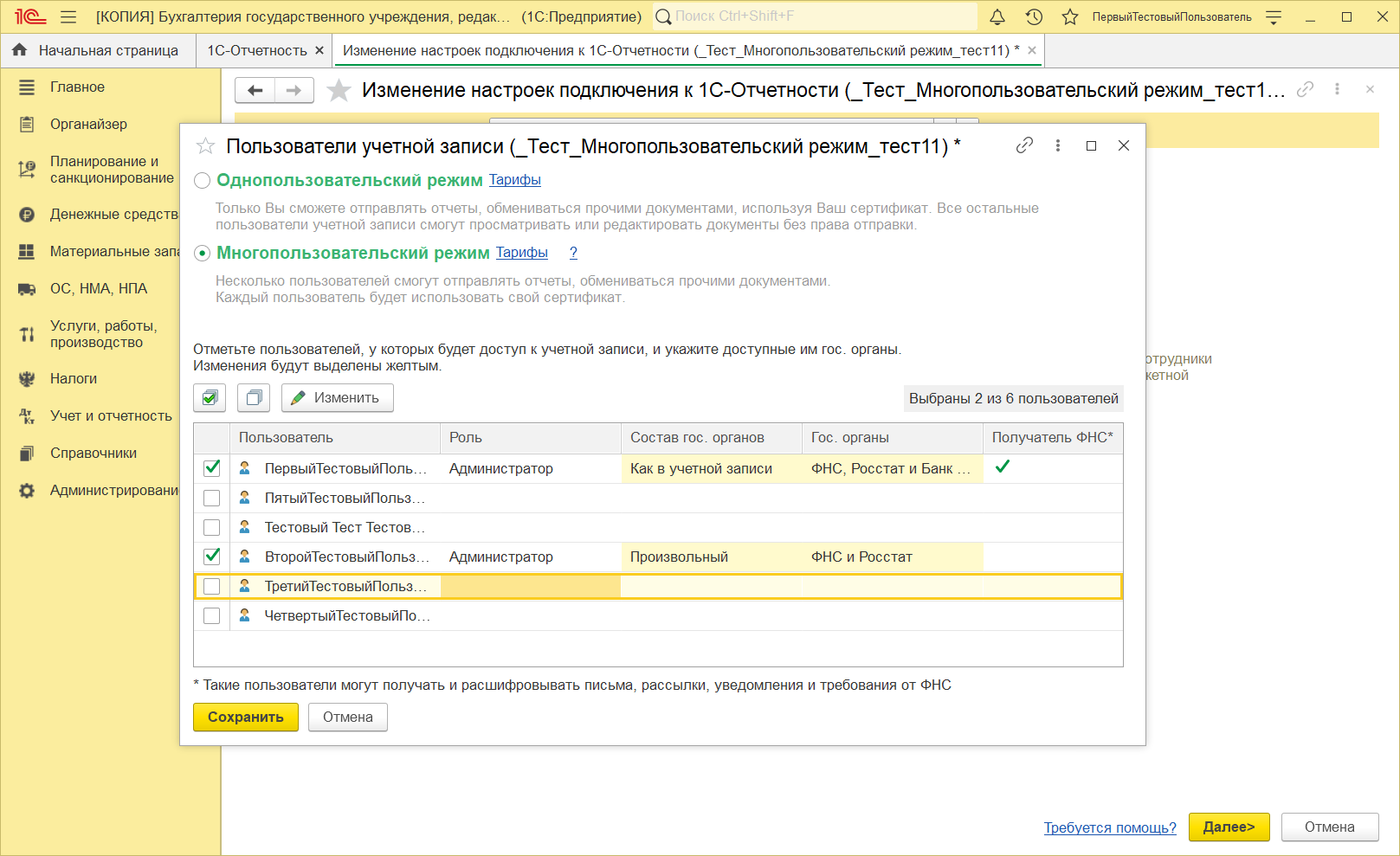The width and height of the screenshot is (1400, 856).
Task: Add page to favorites with gray star
Action: click(x=339, y=90)
